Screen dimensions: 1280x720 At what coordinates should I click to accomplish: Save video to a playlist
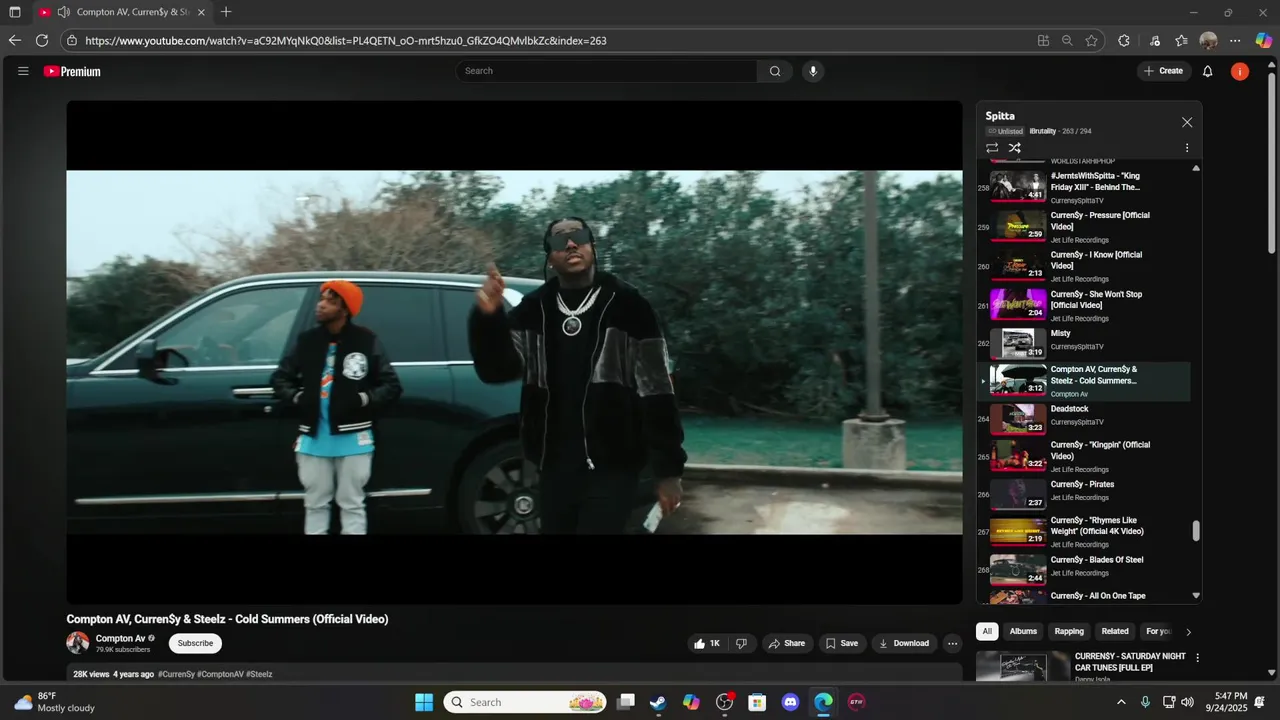pos(841,644)
